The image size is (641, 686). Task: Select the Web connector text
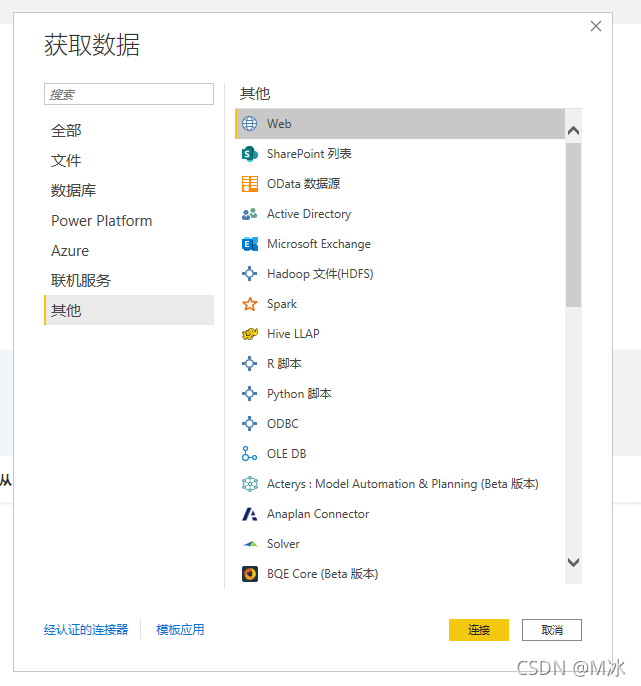(279, 124)
